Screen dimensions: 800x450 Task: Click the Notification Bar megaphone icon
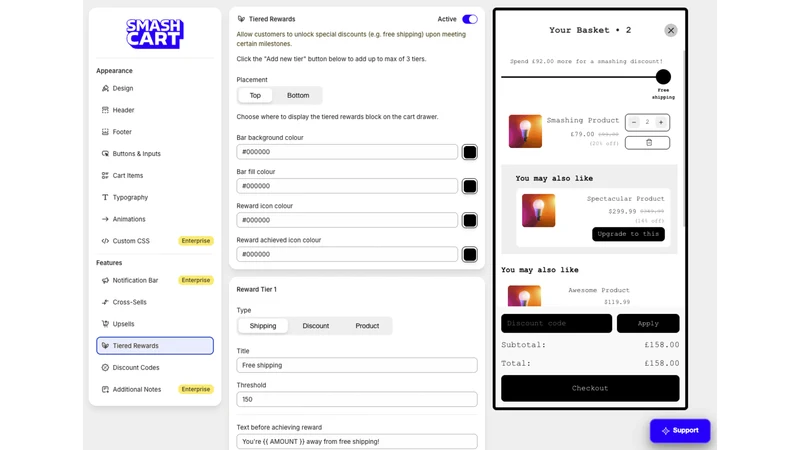click(x=105, y=280)
